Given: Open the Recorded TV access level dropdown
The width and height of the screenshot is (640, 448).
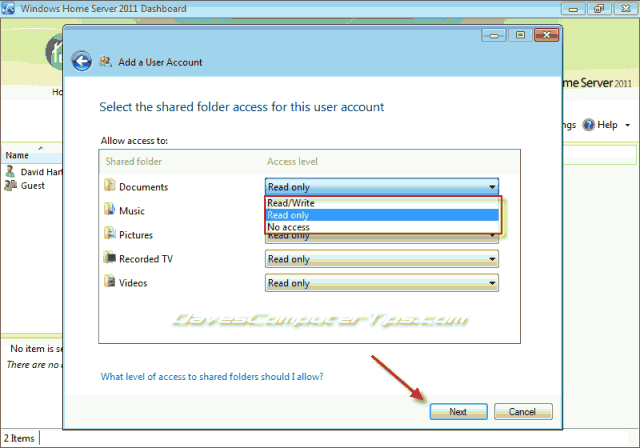Looking at the screenshot, I should 382,259.
